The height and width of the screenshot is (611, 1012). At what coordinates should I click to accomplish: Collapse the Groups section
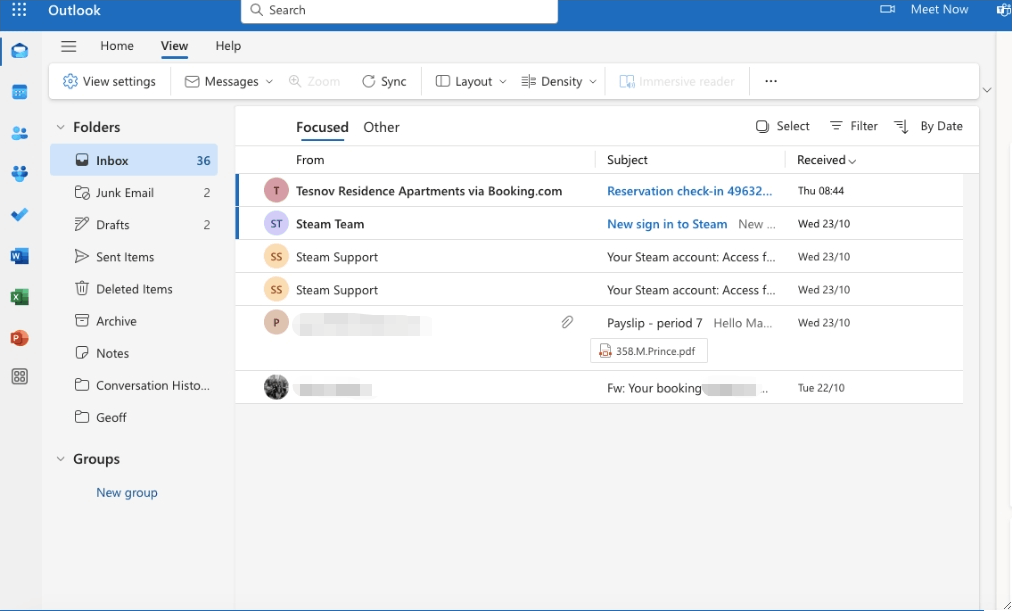(x=61, y=459)
